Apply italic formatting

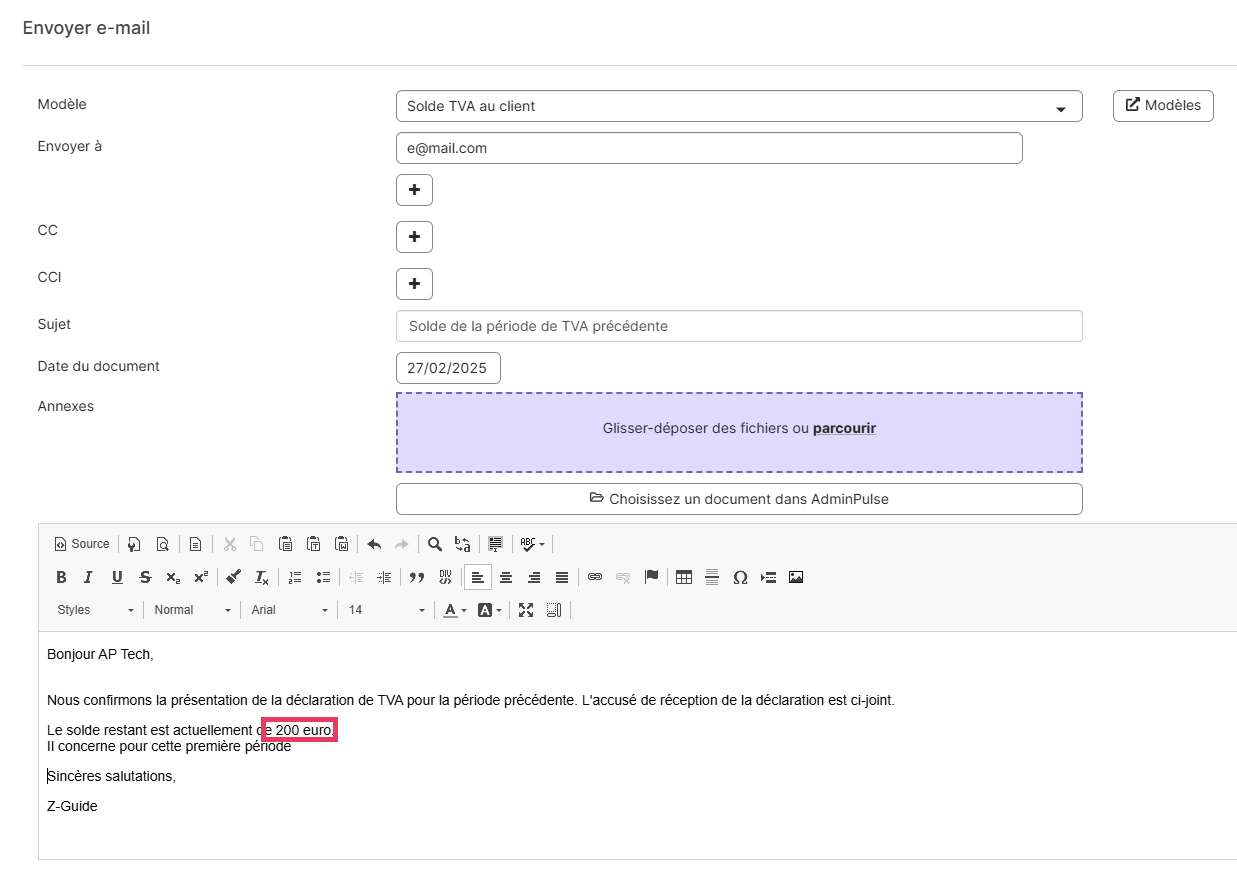(88, 577)
